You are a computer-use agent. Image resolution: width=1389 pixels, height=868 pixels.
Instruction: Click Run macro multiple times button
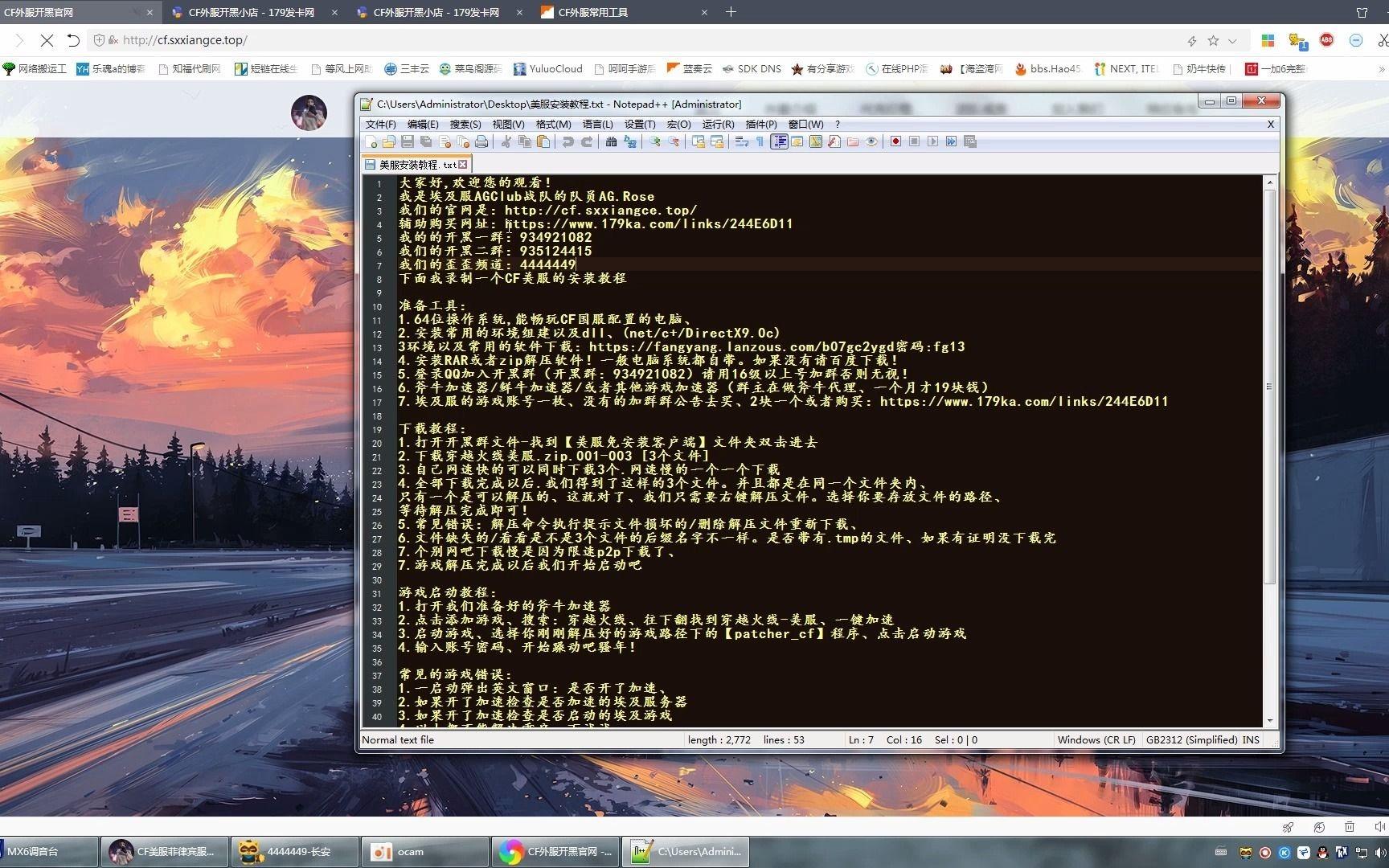[x=951, y=141]
